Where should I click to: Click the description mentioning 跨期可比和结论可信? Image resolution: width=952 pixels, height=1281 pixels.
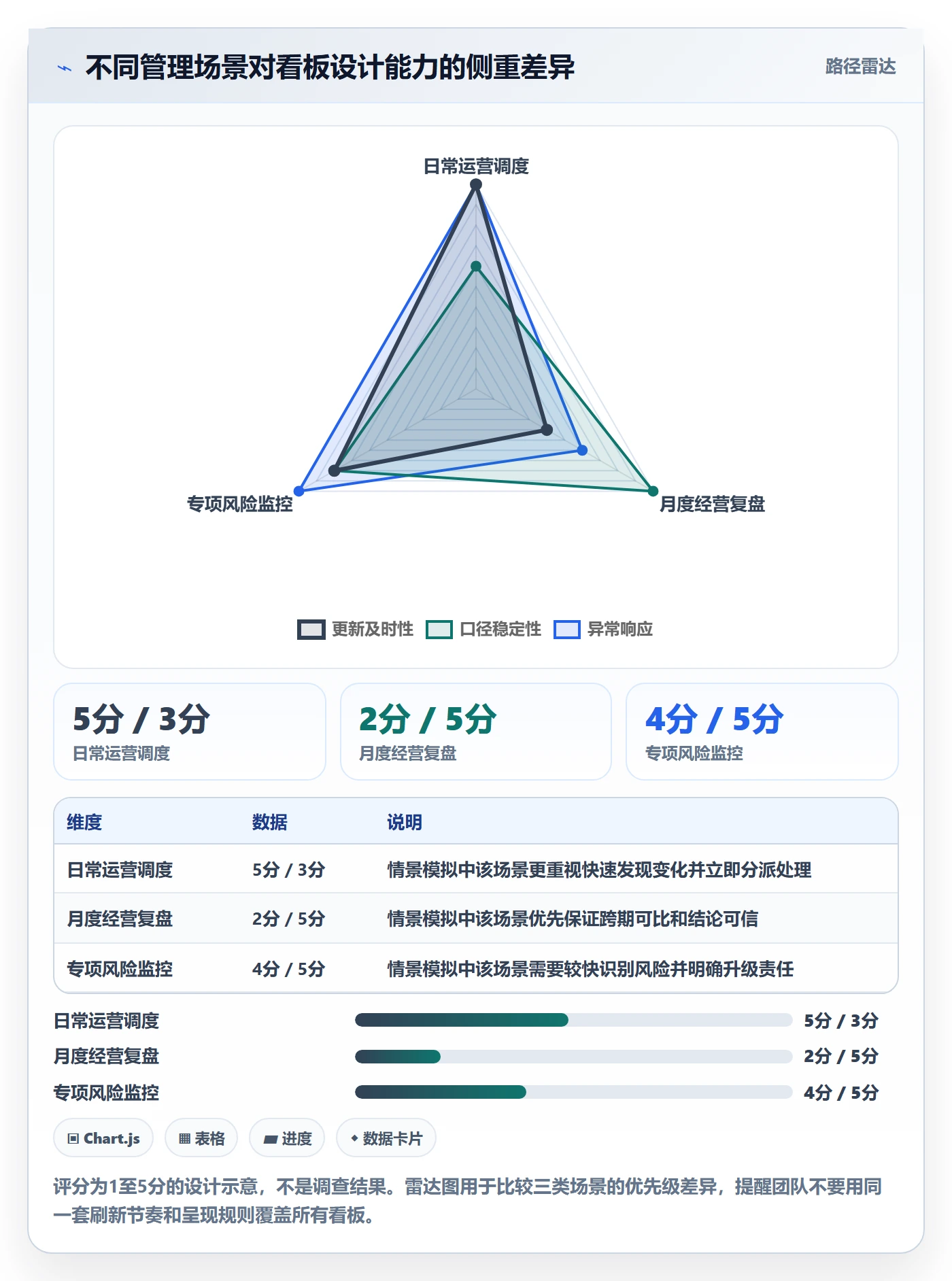(573, 919)
